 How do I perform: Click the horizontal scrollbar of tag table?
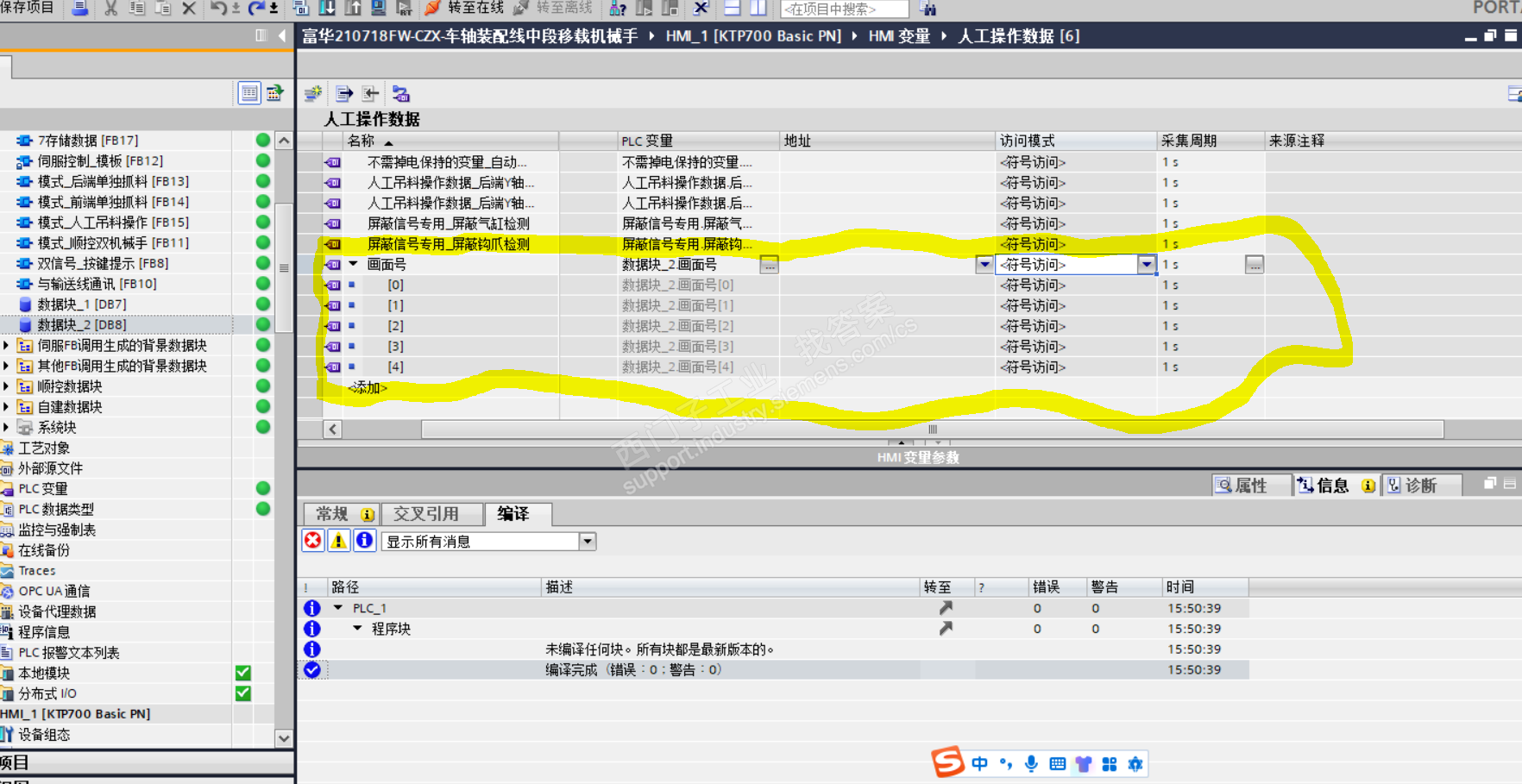click(x=932, y=430)
